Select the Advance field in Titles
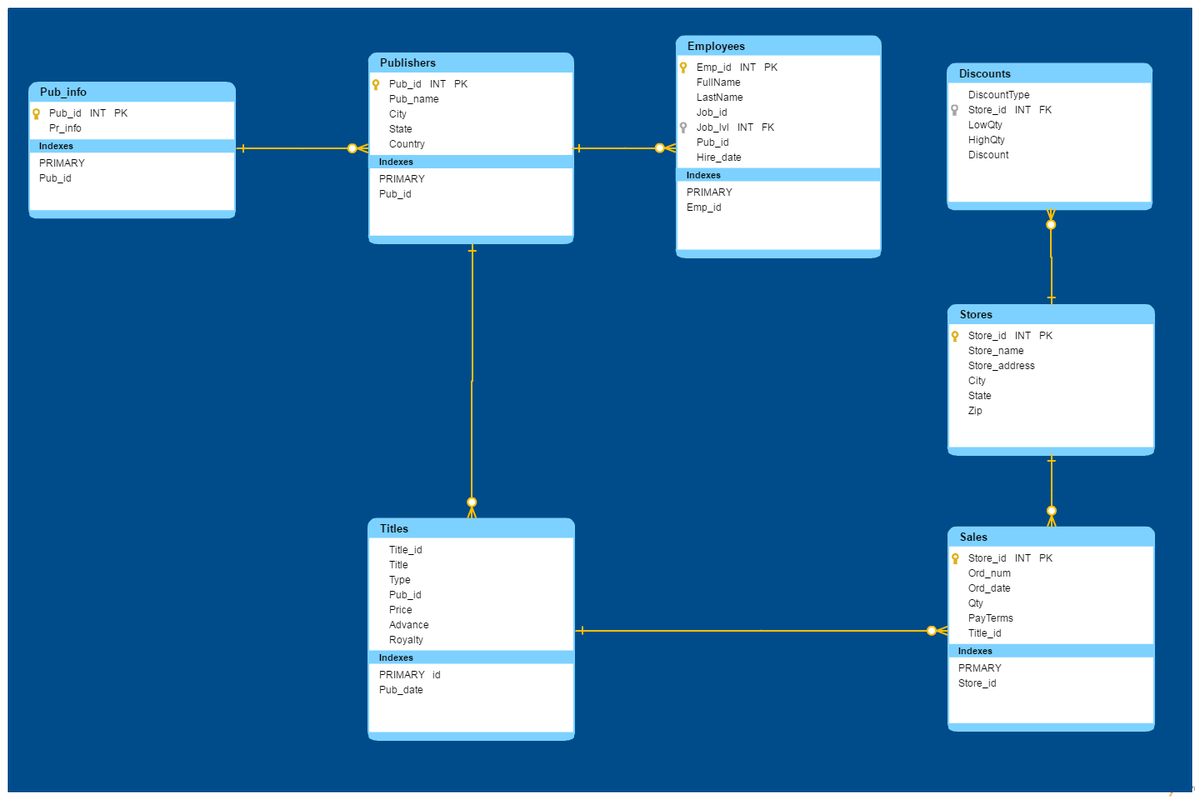The image size is (1200, 800). click(x=409, y=625)
